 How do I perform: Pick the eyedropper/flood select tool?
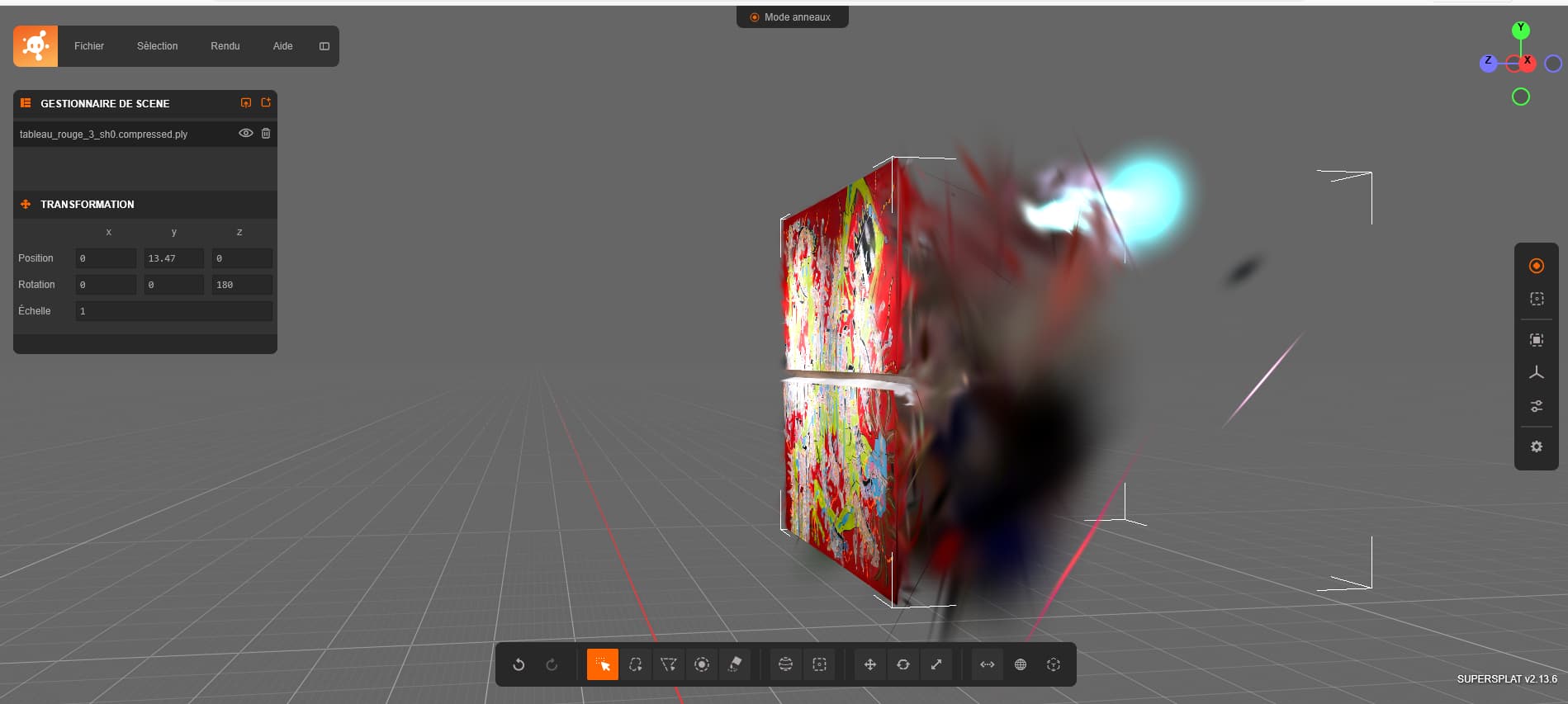(735, 664)
